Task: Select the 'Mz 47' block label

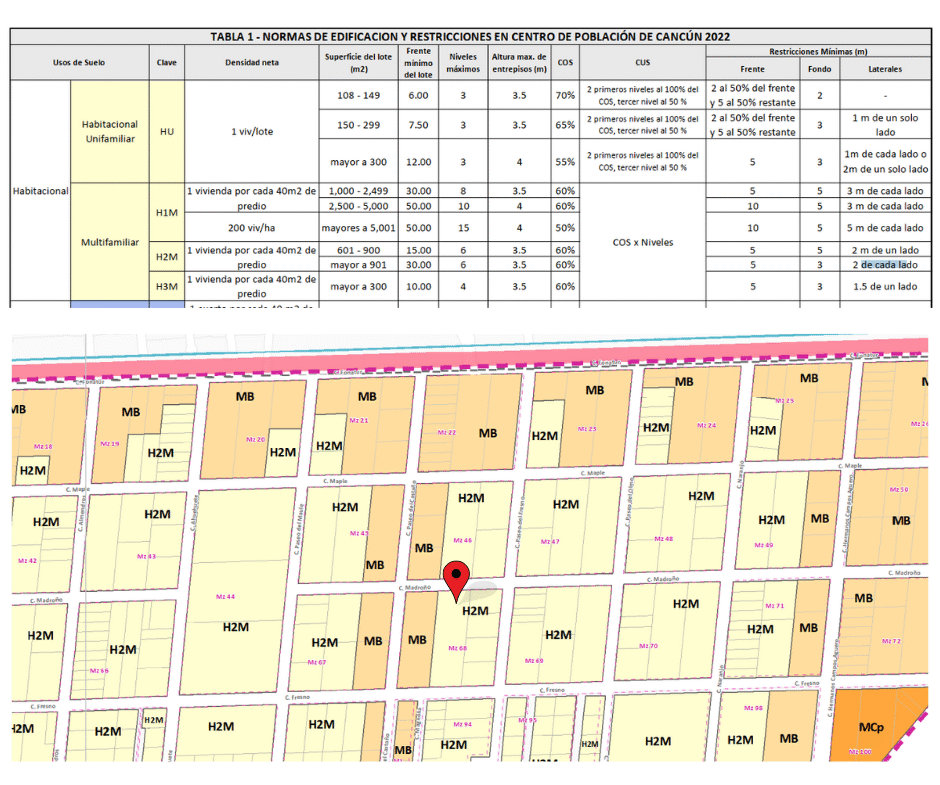Action: 550,542
